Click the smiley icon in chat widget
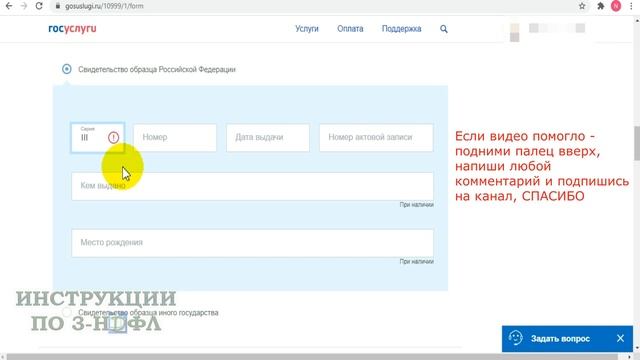Image resolution: width=640 pixels, height=360 pixels. pos(516,338)
